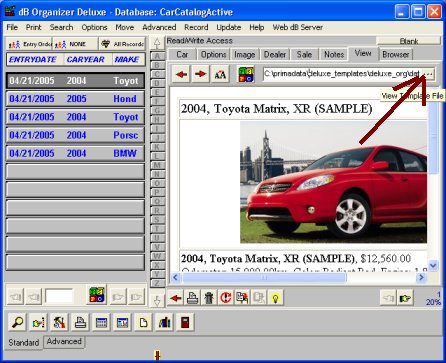
Task: Click the red back arrow in View tab
Action: click(181, 74)
